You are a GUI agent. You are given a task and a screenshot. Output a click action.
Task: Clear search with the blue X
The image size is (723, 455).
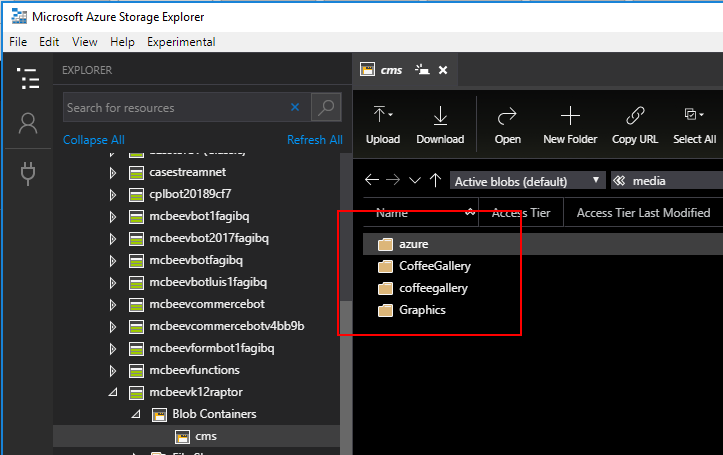[x=295, y=107]
